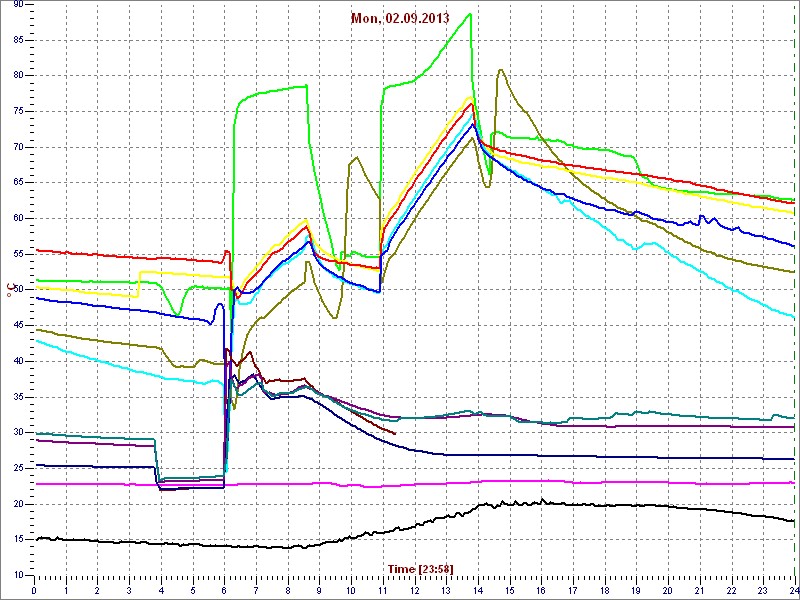Click the 85 label on temperature axis
The height and width of the screenshot is (600, 800).
point(17,40)
